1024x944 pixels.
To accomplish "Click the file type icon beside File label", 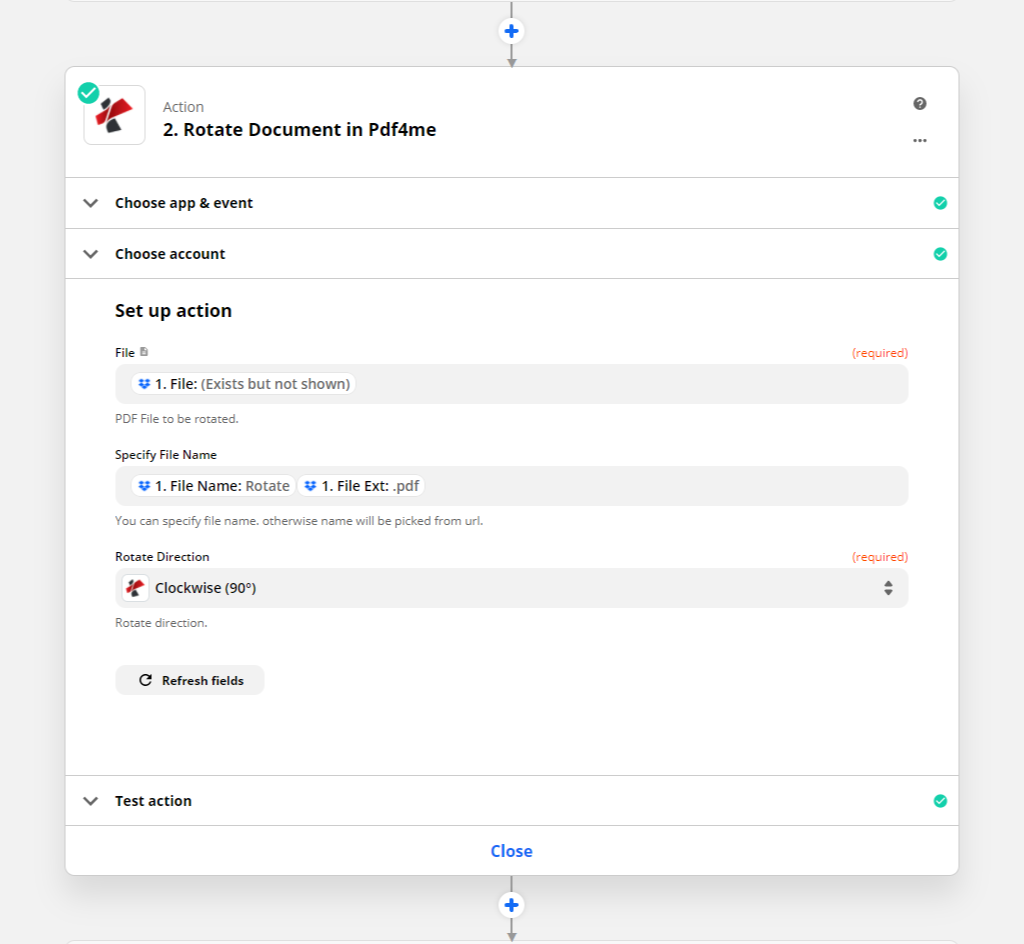I will point(144,352).
